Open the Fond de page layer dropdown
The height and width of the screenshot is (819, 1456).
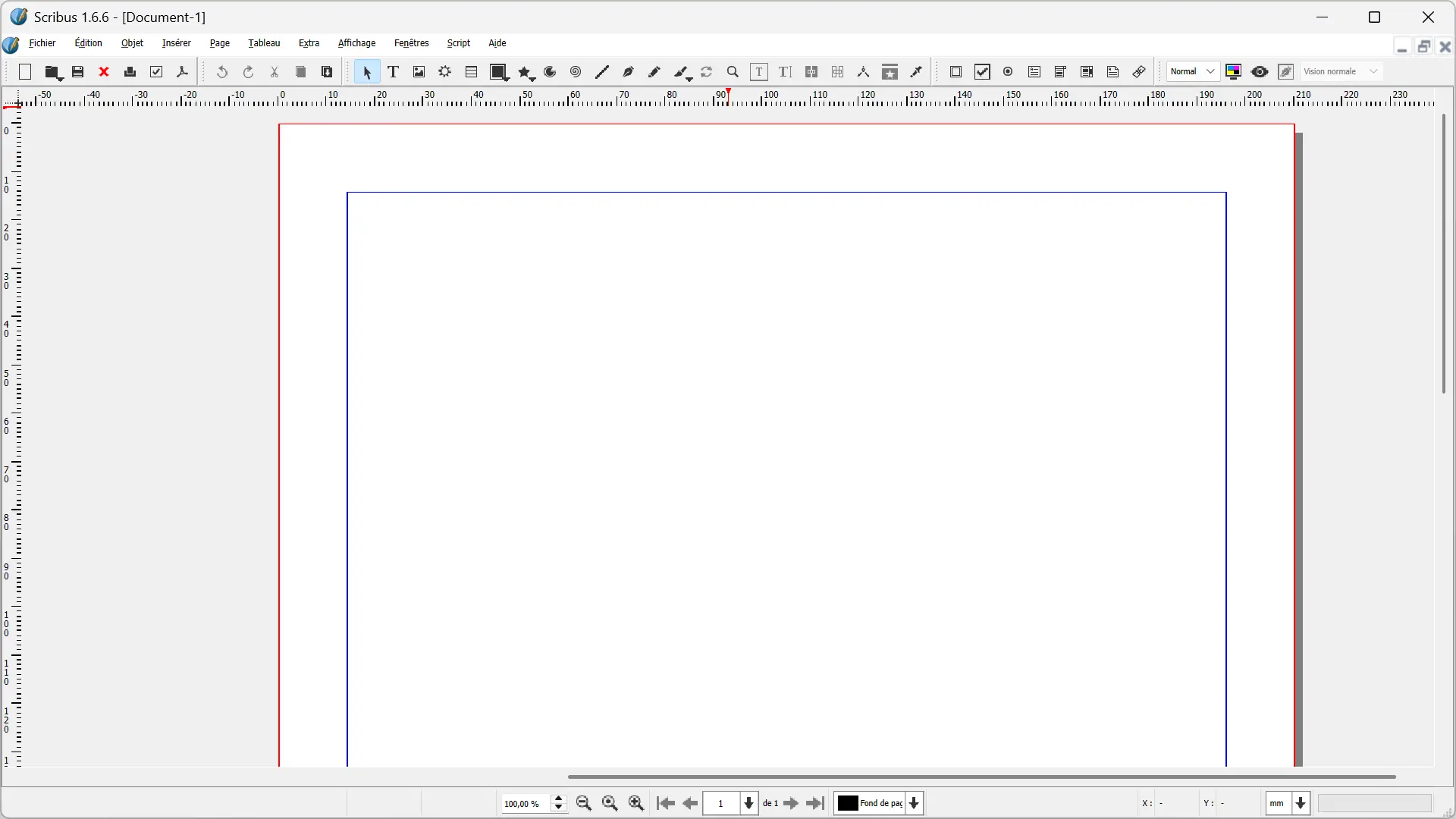(x=879, y=803)
